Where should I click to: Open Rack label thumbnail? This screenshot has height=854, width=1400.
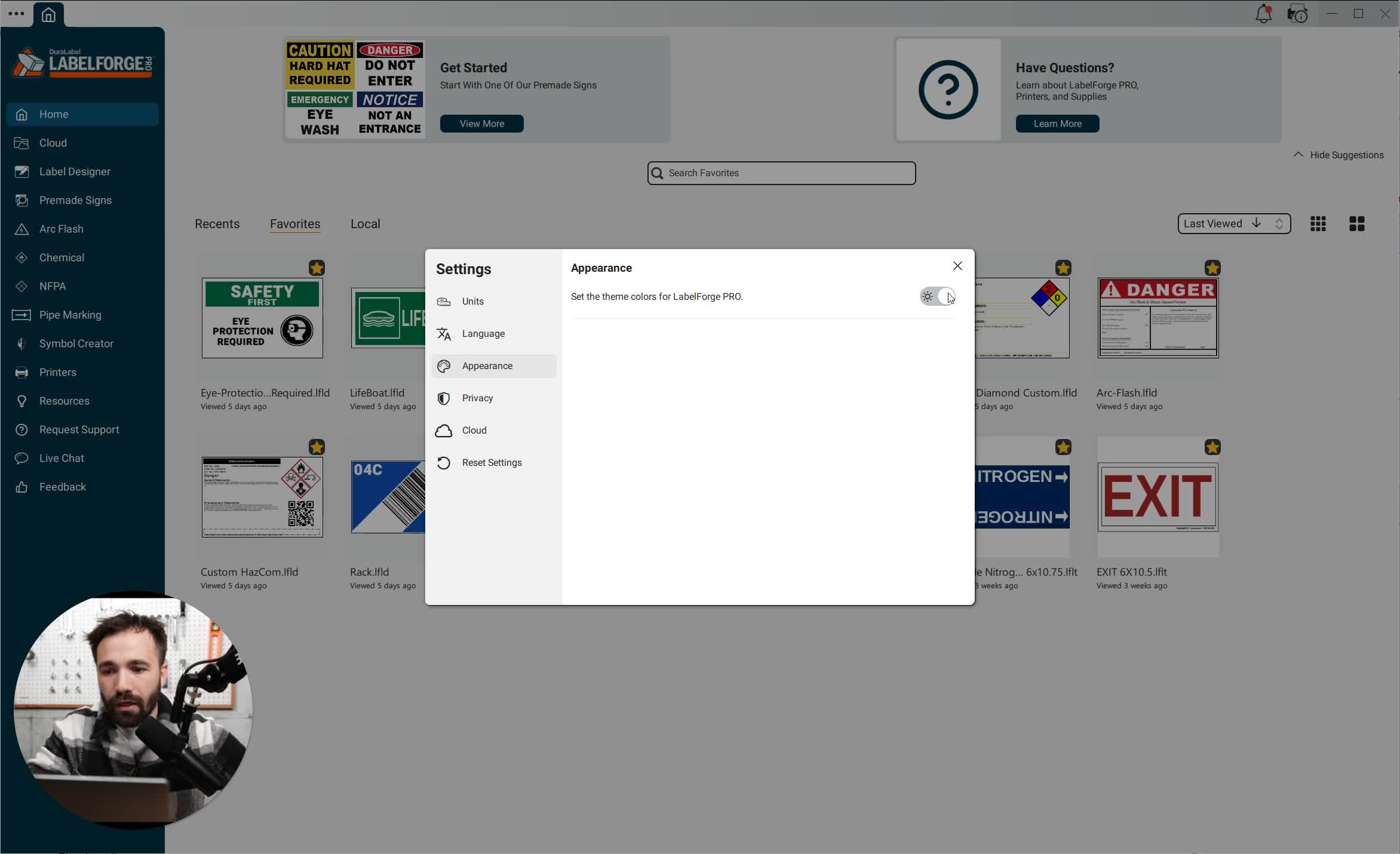click(x=388, y=497)
